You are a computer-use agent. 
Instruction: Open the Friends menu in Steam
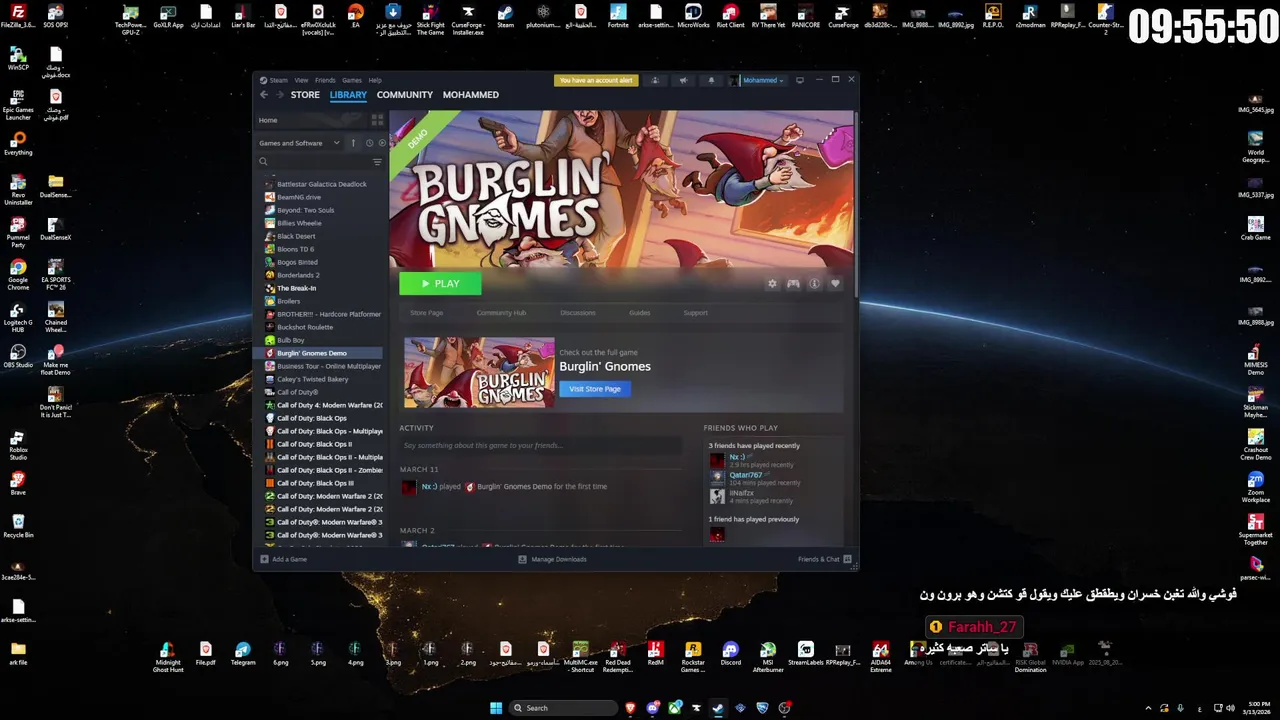[325, 80]
